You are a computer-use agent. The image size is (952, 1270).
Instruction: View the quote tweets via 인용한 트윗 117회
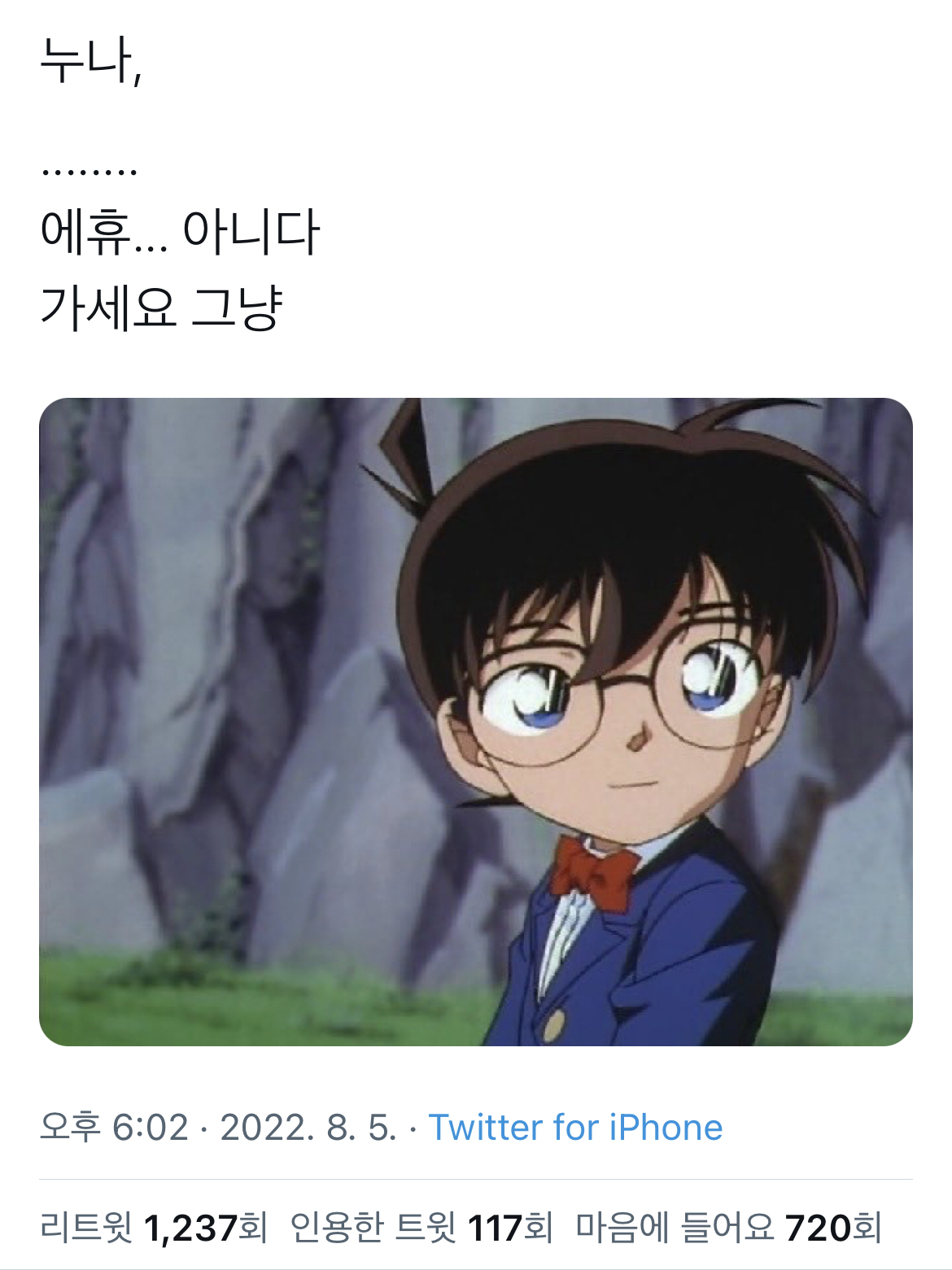tap(421, 1227)
